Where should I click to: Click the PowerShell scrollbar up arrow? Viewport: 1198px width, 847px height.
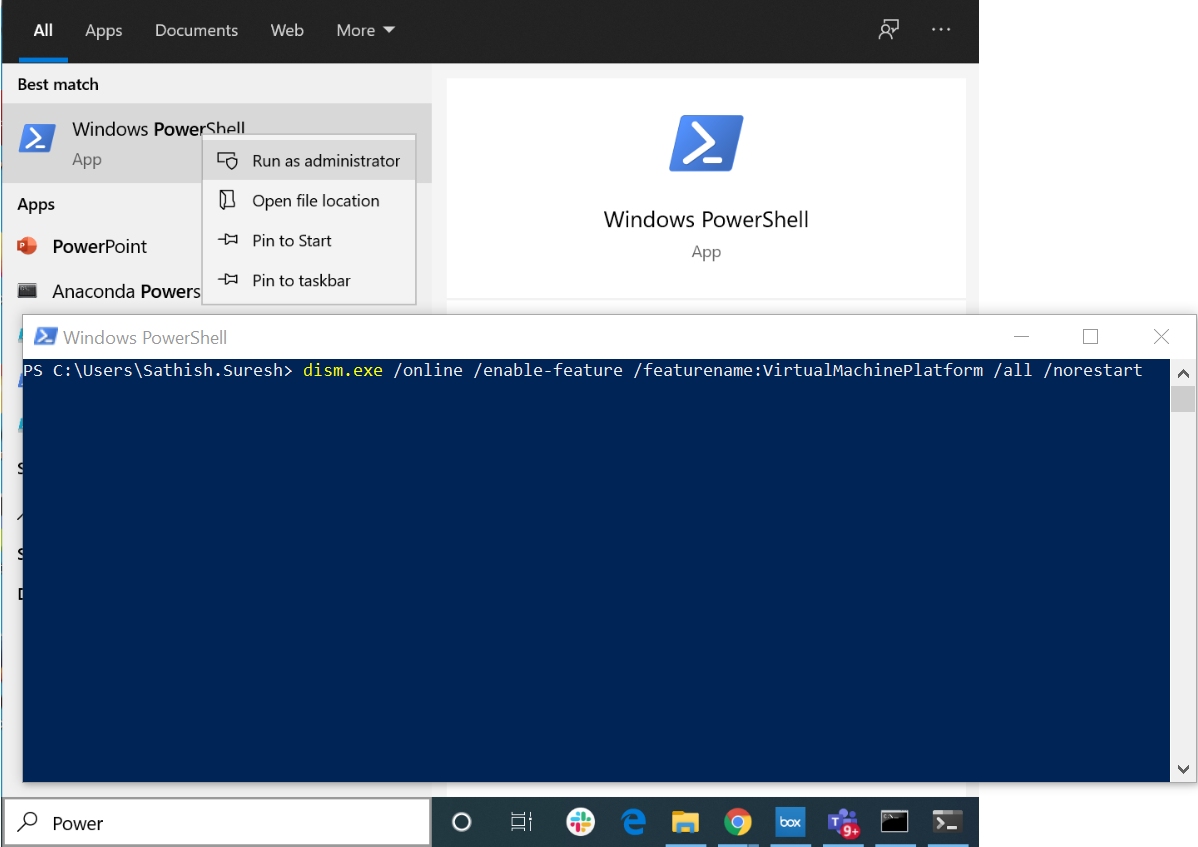coord(1183,373)
